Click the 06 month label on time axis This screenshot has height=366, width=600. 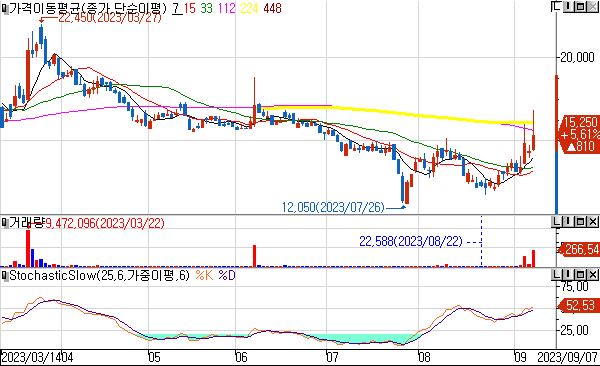[x=241, y=358]
